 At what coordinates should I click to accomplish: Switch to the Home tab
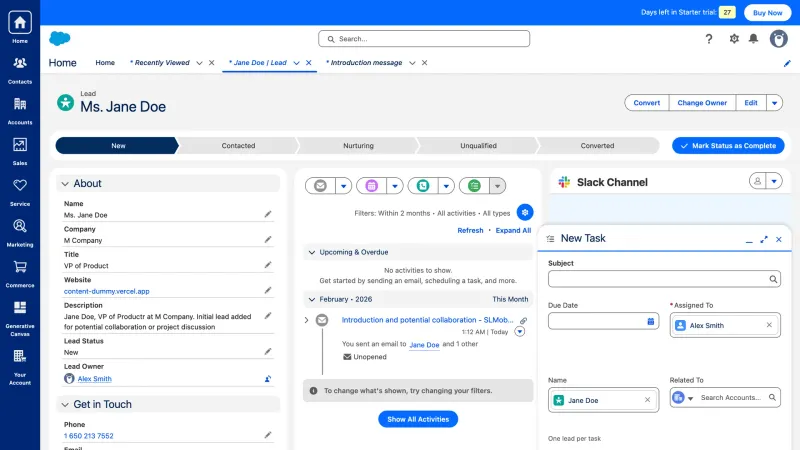pyautogui.click(x=105, y=63)
